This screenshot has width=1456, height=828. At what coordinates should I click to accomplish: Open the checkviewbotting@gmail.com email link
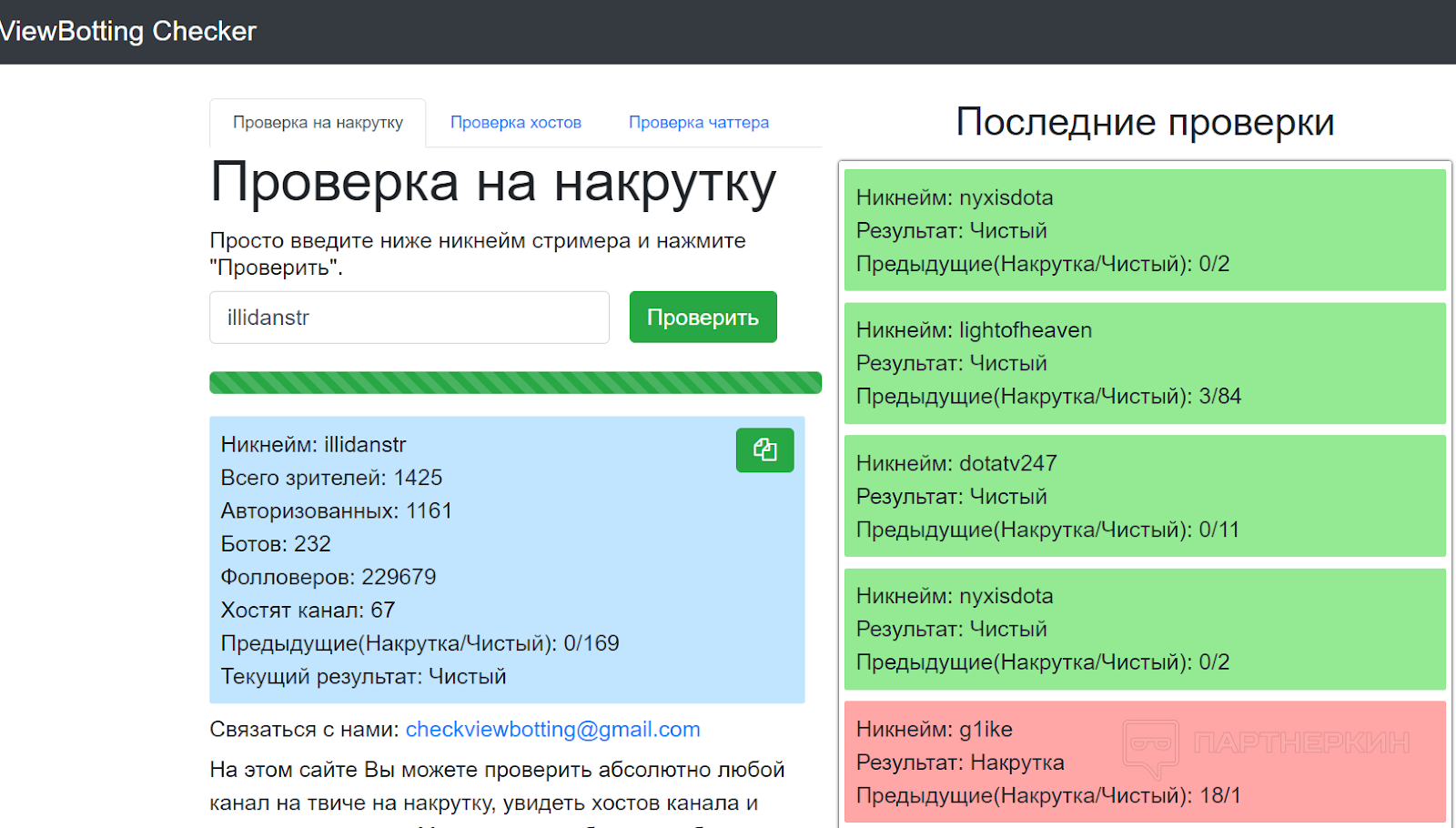pos(552,729)
